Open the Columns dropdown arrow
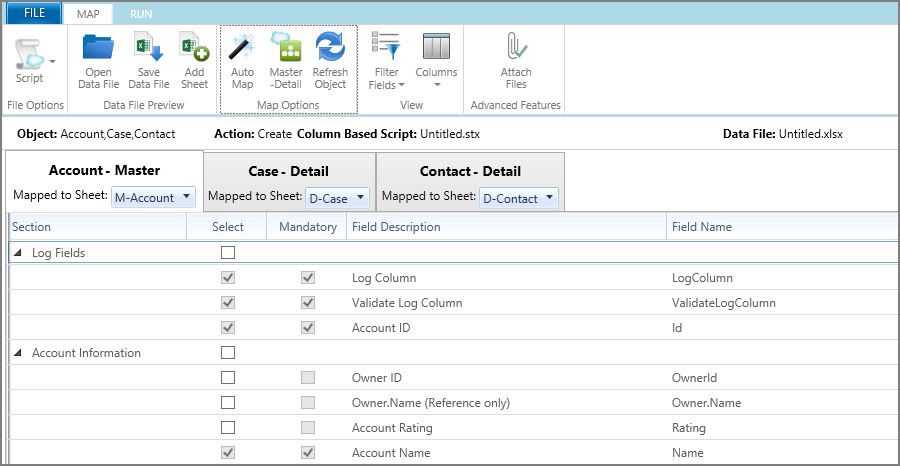Viewport: 900px width, 466px height. click(x=436, y=86)
